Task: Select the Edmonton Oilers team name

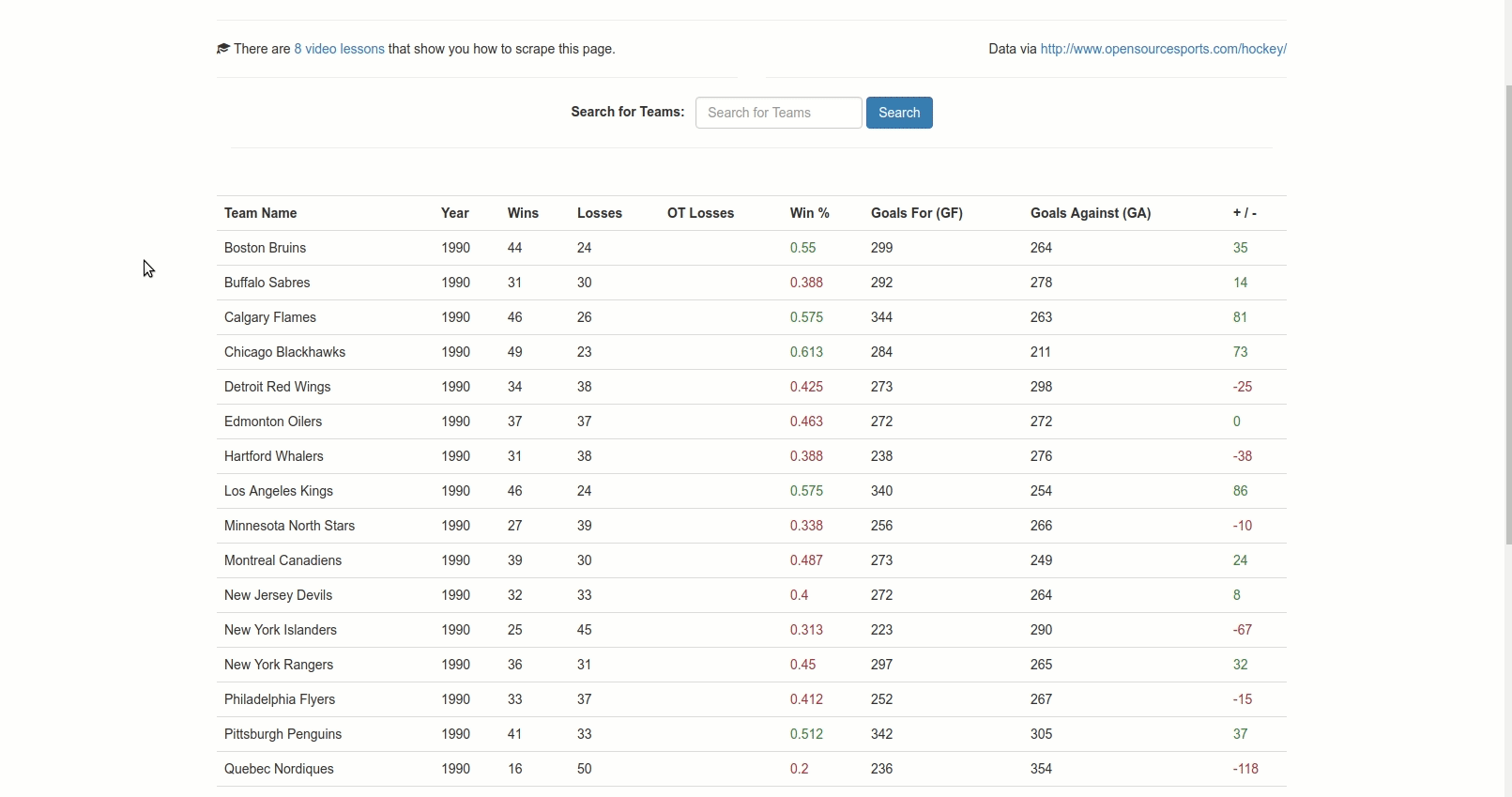Action: (x=273, y=421)
